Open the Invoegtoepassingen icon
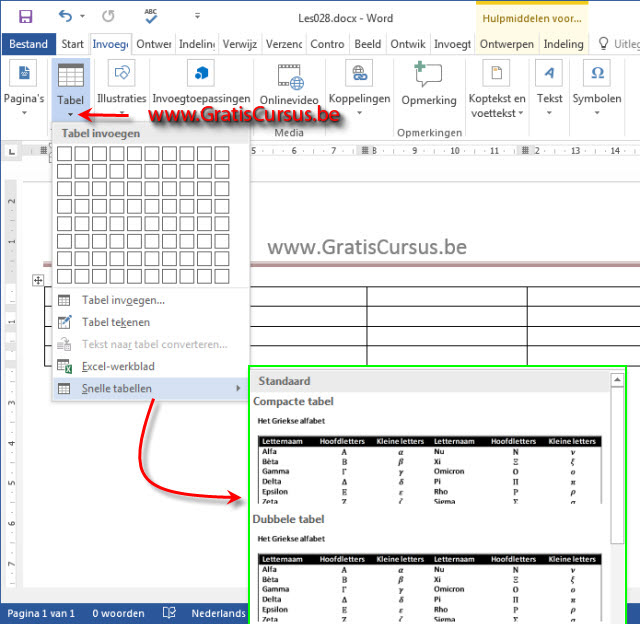 pos(201,73)
